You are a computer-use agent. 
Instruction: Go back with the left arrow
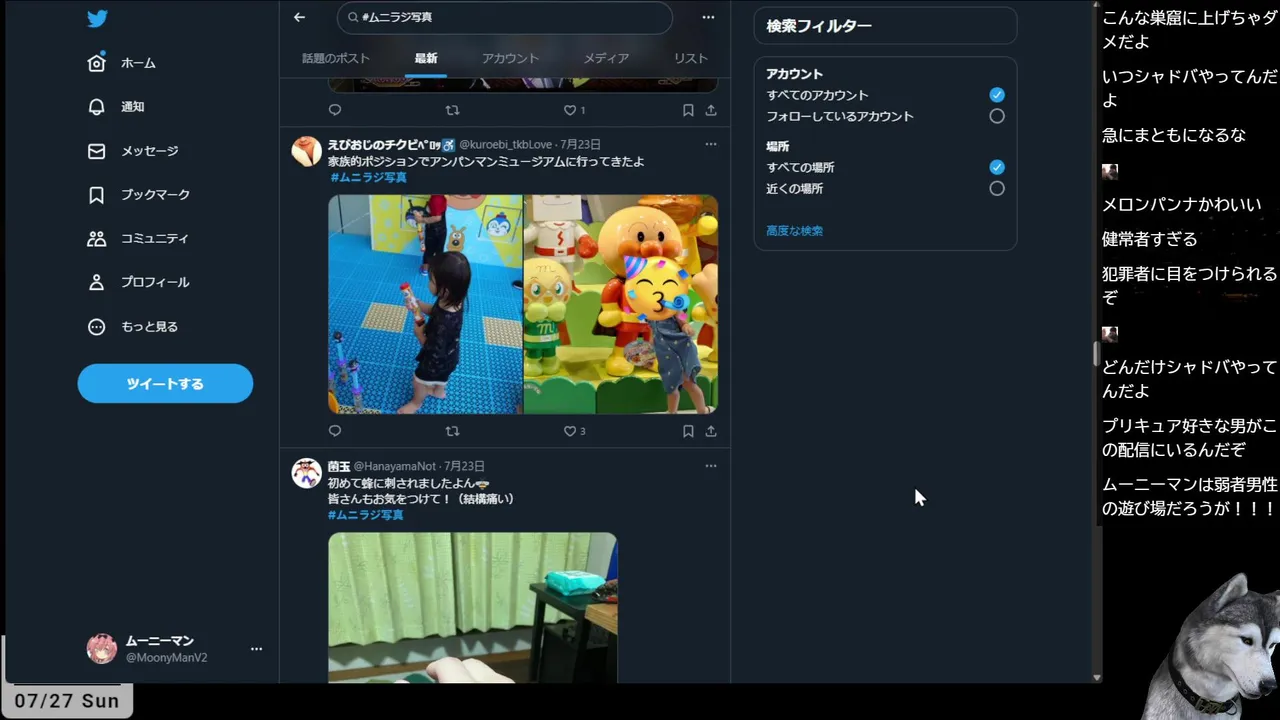click(x=299, y=17)
